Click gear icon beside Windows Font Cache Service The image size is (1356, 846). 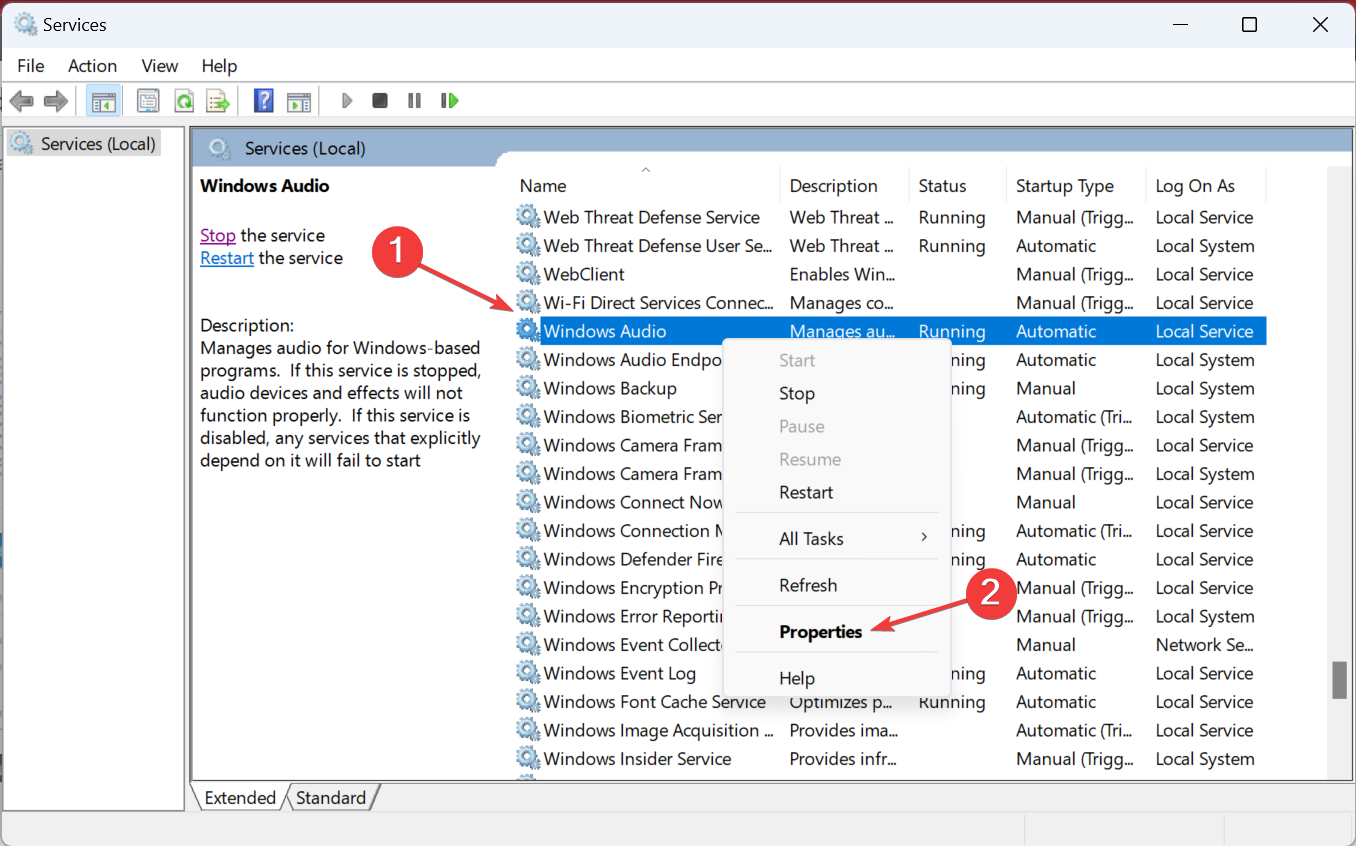[x=527, y=702]
